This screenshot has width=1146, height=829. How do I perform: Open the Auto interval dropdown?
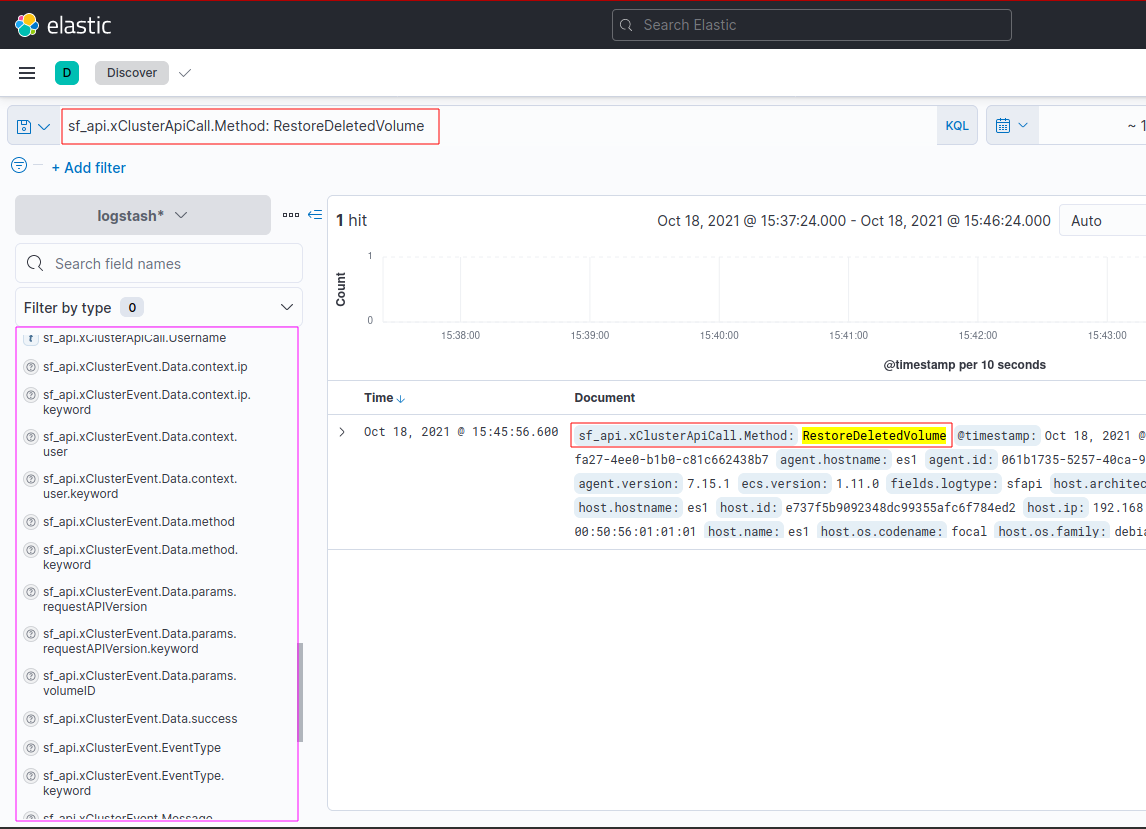(x=1102, y=221)
